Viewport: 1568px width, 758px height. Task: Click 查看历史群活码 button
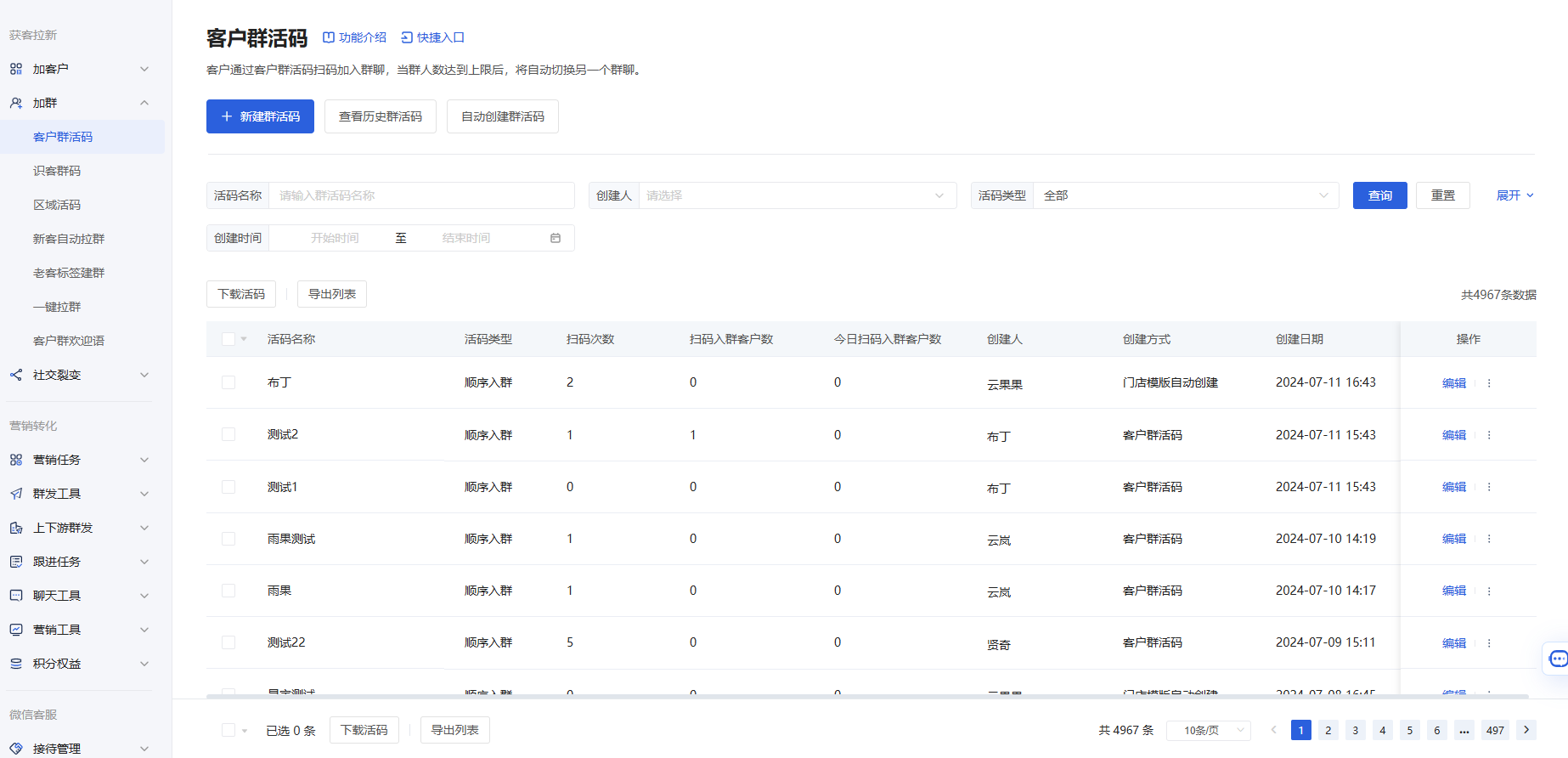(381, 116)
